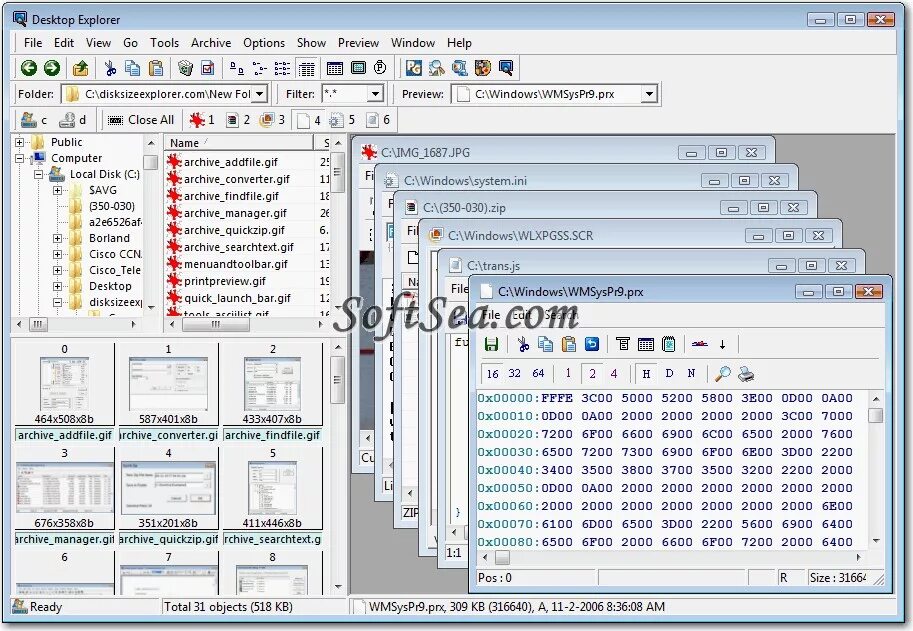Open the Archive menu
The image size is (913, 631).
click(x=211, y=42)
